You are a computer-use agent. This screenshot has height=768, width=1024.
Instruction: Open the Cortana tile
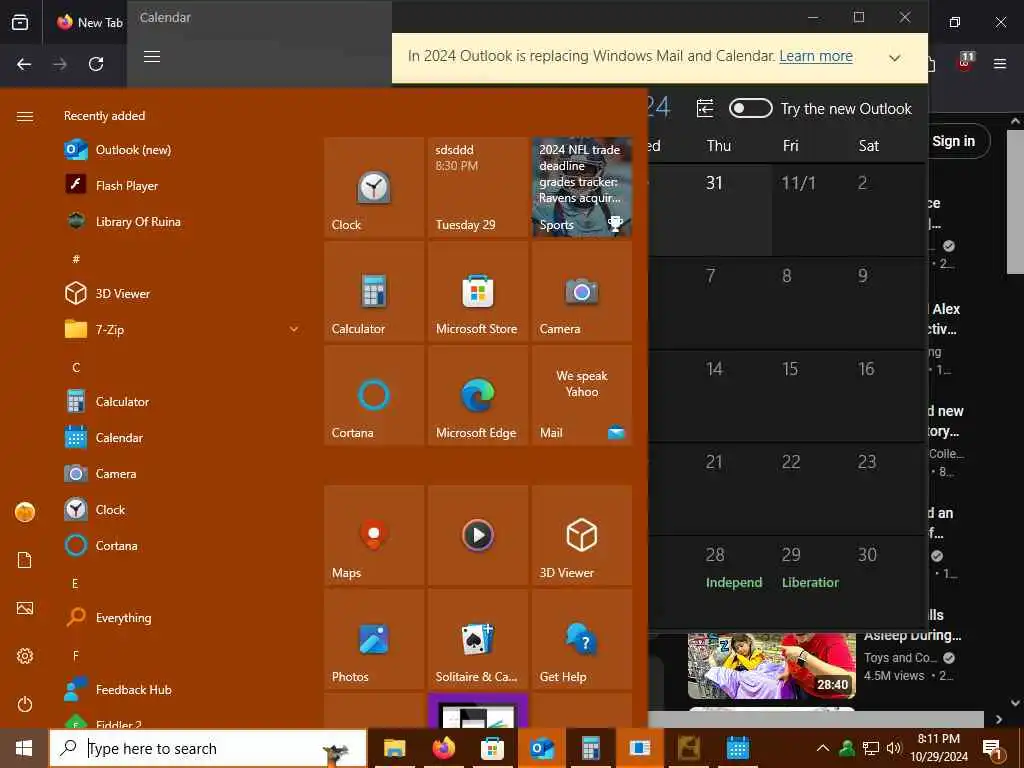point(374,395)
